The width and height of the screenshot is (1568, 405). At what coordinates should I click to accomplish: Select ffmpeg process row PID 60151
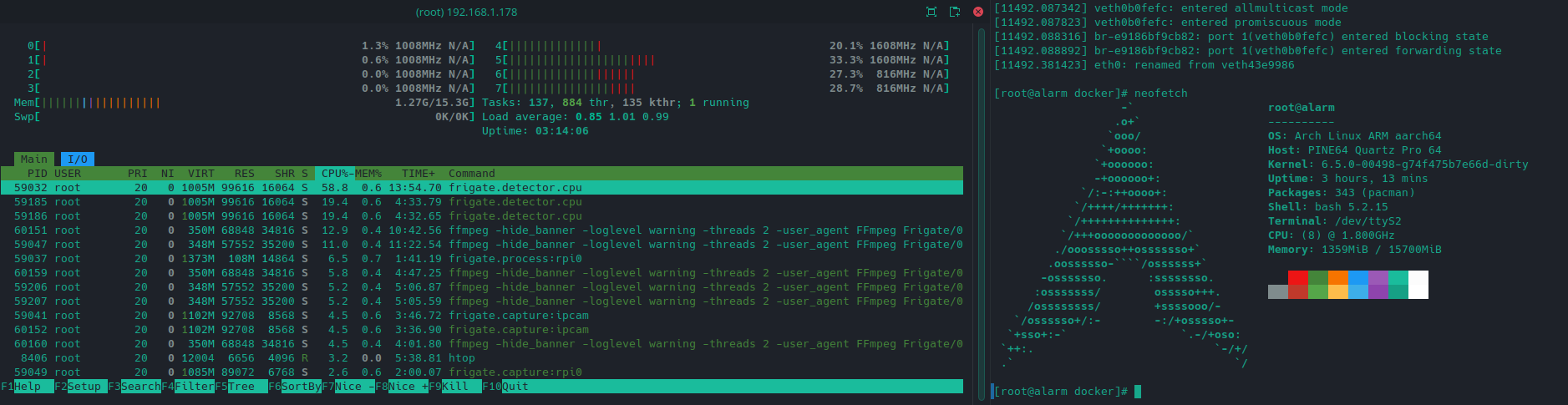[482, 230]
